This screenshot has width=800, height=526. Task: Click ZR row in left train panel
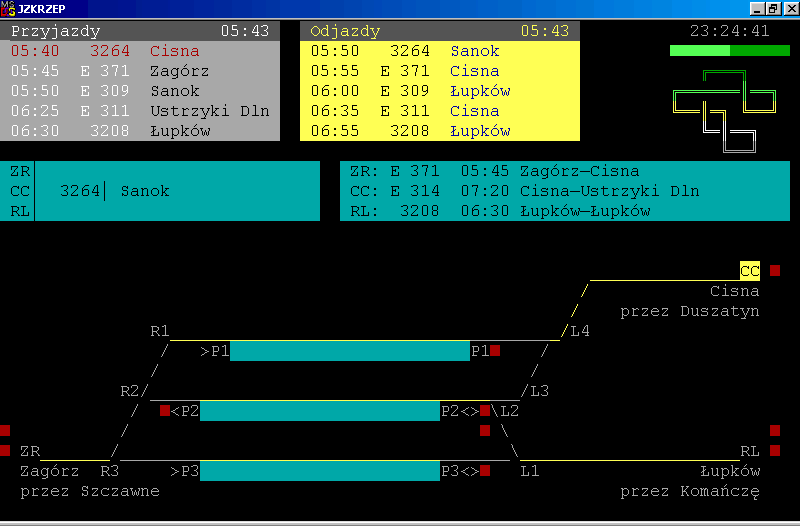[160, 171]
